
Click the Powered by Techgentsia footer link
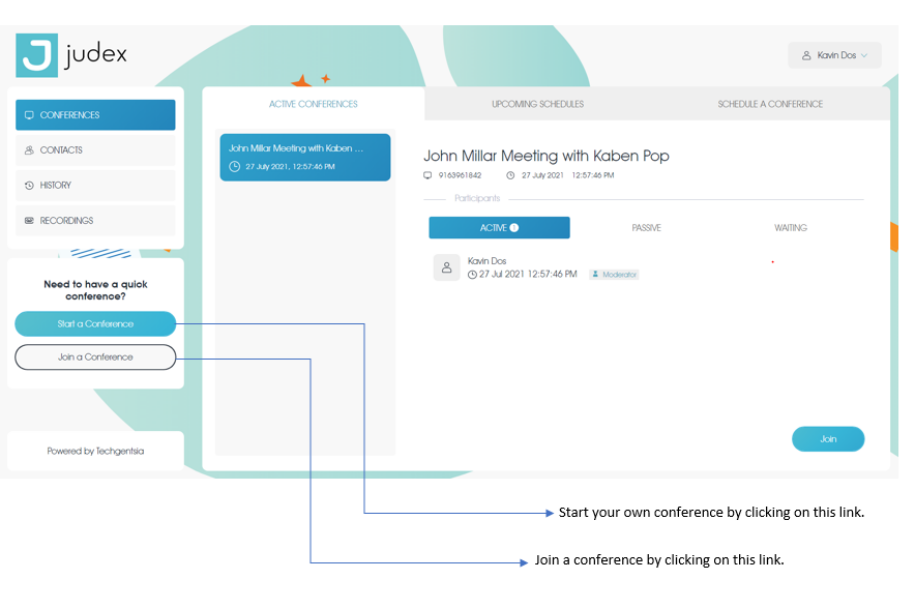pyautogui.click(x=95, y=451)
